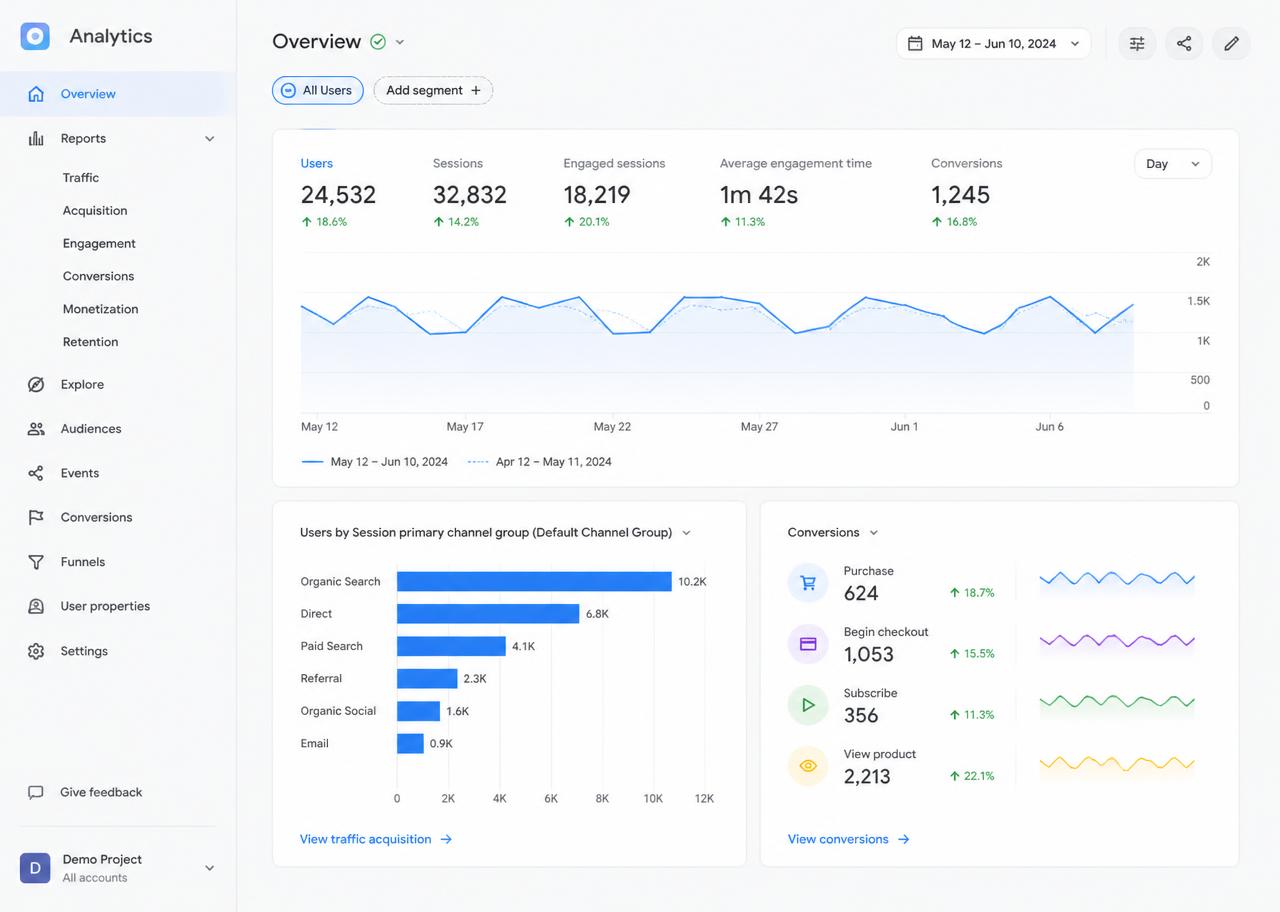Screen dimensions: 1280x912
Task: Open the Overview title dropdown arrow
Action: coord(400,42)
